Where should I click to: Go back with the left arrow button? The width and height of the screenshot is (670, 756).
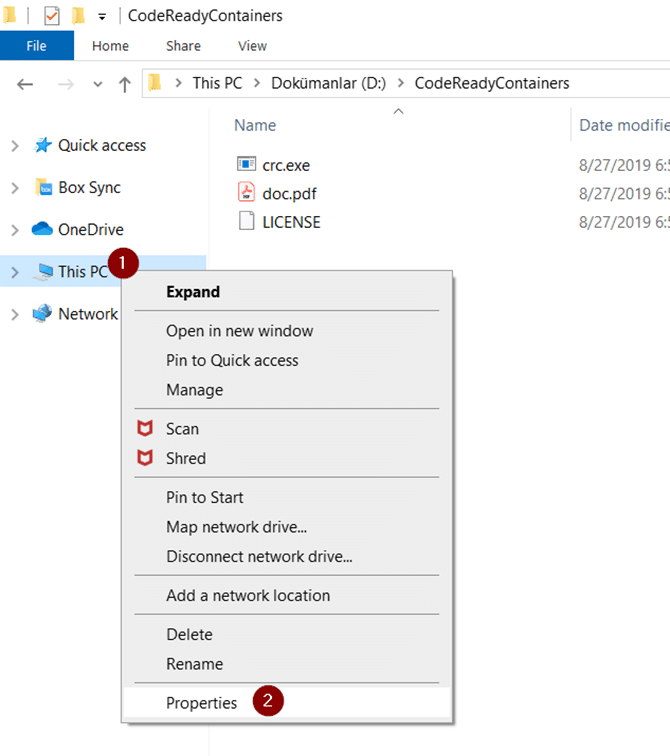pyautogui.click(x=25, y=84)
